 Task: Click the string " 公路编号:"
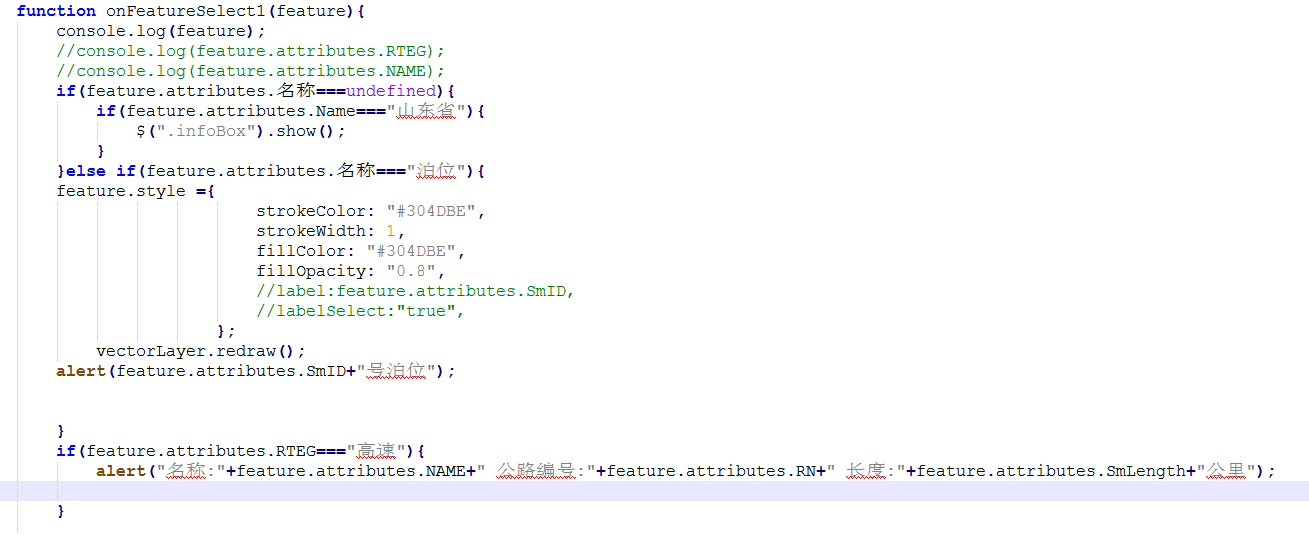[x=541, y=471]
